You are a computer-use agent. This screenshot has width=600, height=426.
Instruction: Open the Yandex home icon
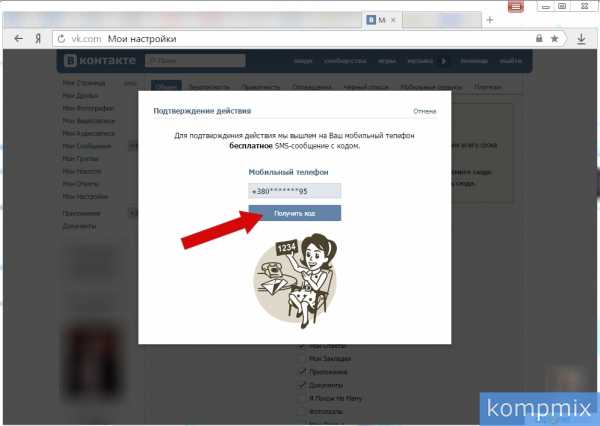click(38, 39)
